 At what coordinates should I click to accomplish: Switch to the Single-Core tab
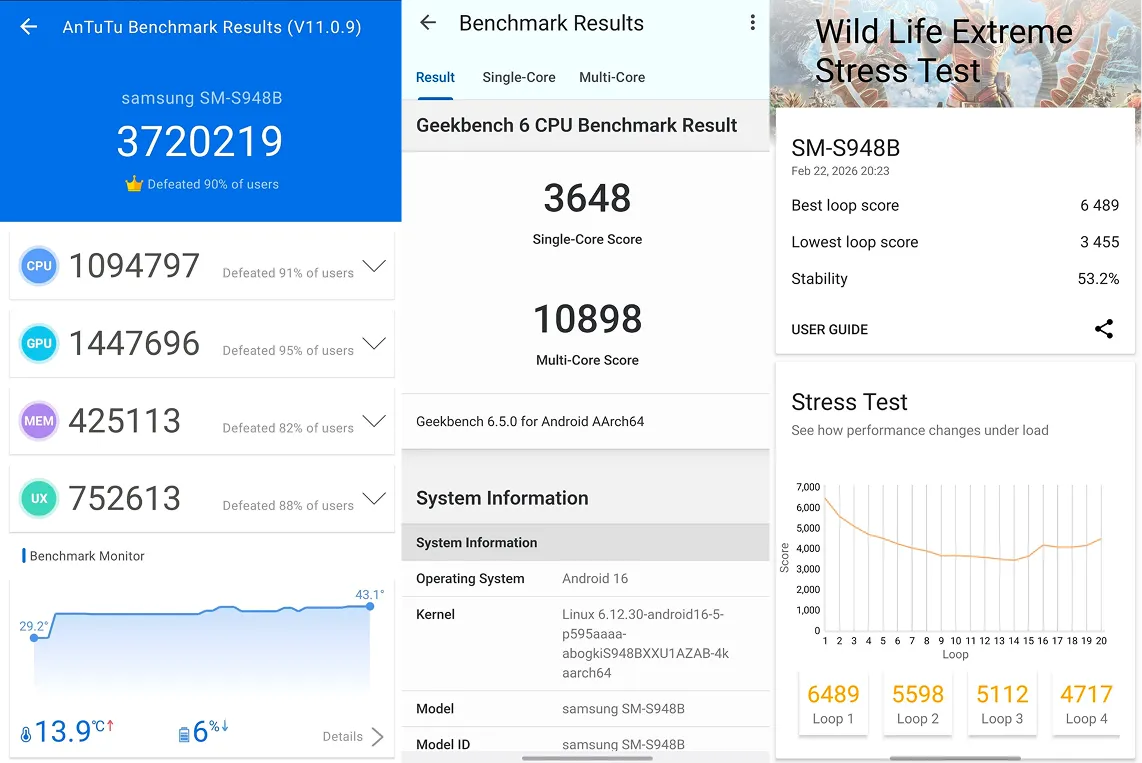pos(519,77)
